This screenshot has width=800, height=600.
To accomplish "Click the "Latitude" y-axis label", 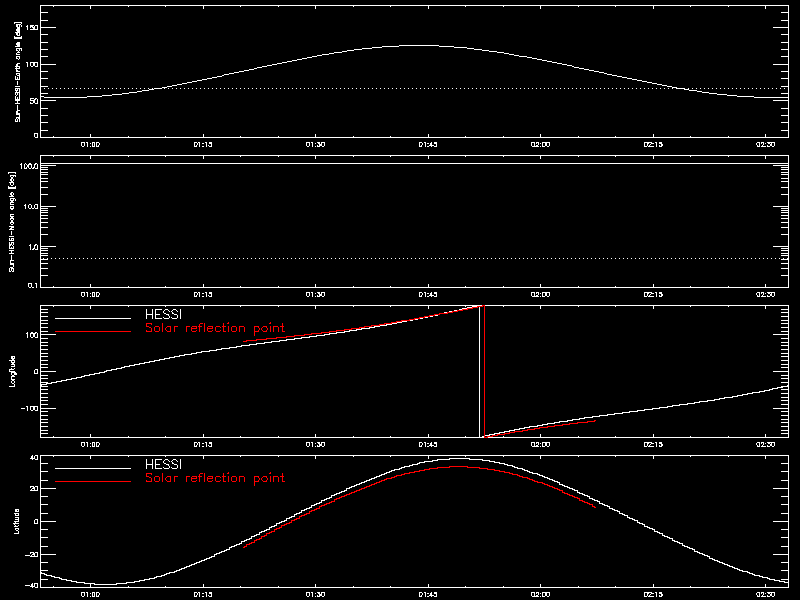I will point(16,521).
